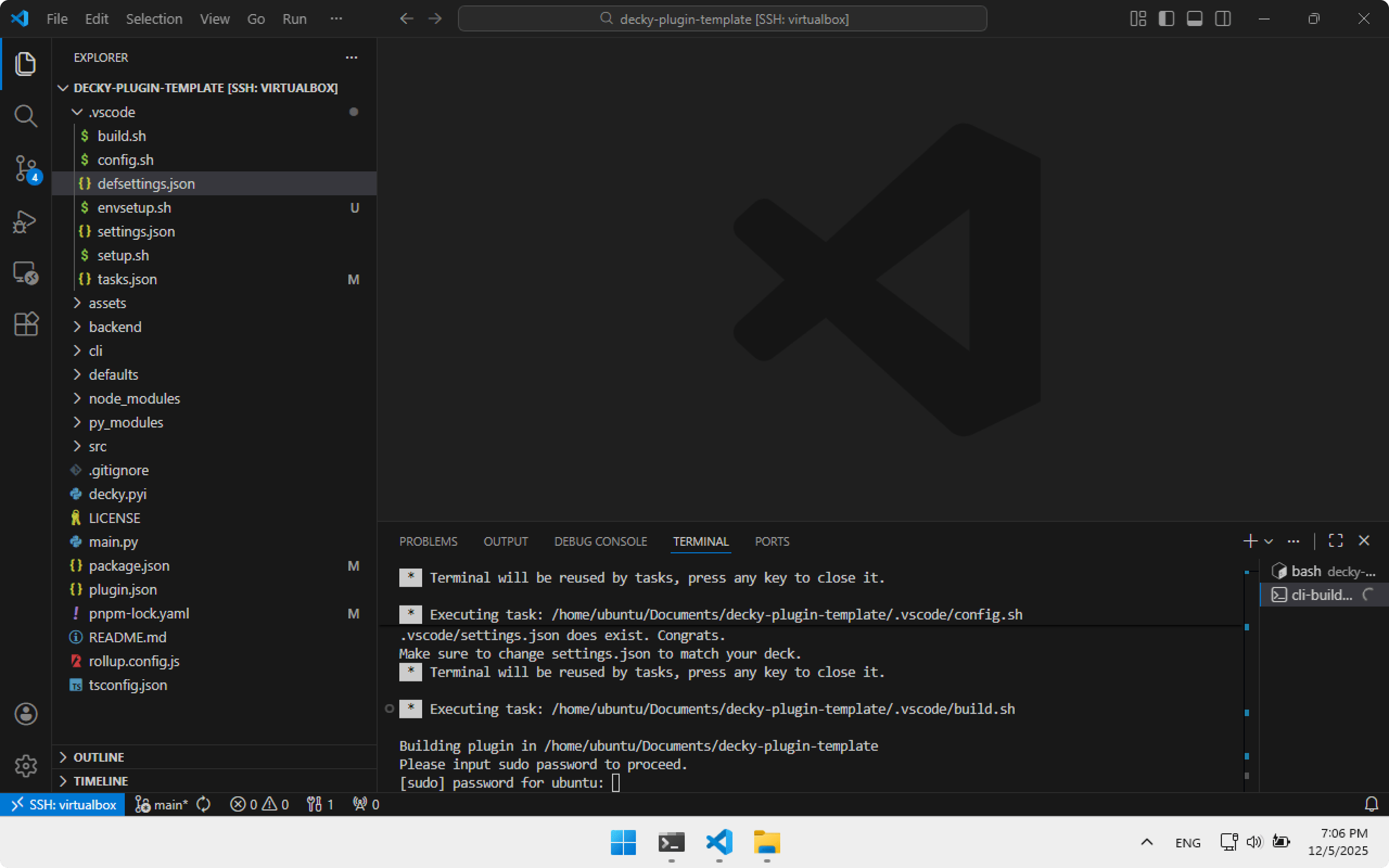Viewport: 1389px width, 868px height.
Task: Open the Search view in activity bar
Action: [x=26, y=116]
